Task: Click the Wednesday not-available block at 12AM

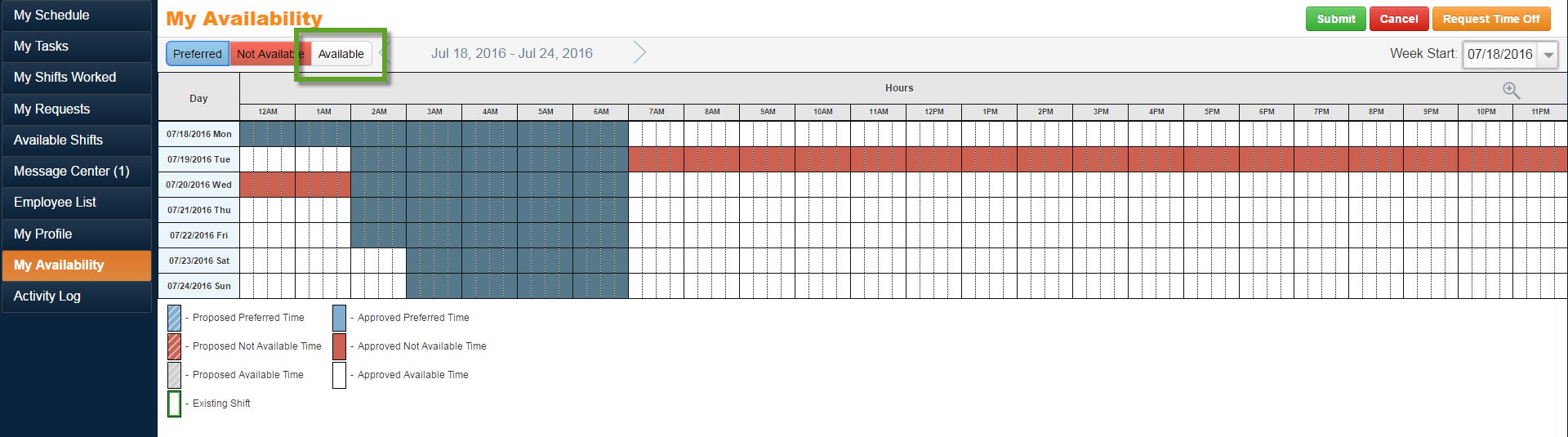Action: tap(268, 185)
